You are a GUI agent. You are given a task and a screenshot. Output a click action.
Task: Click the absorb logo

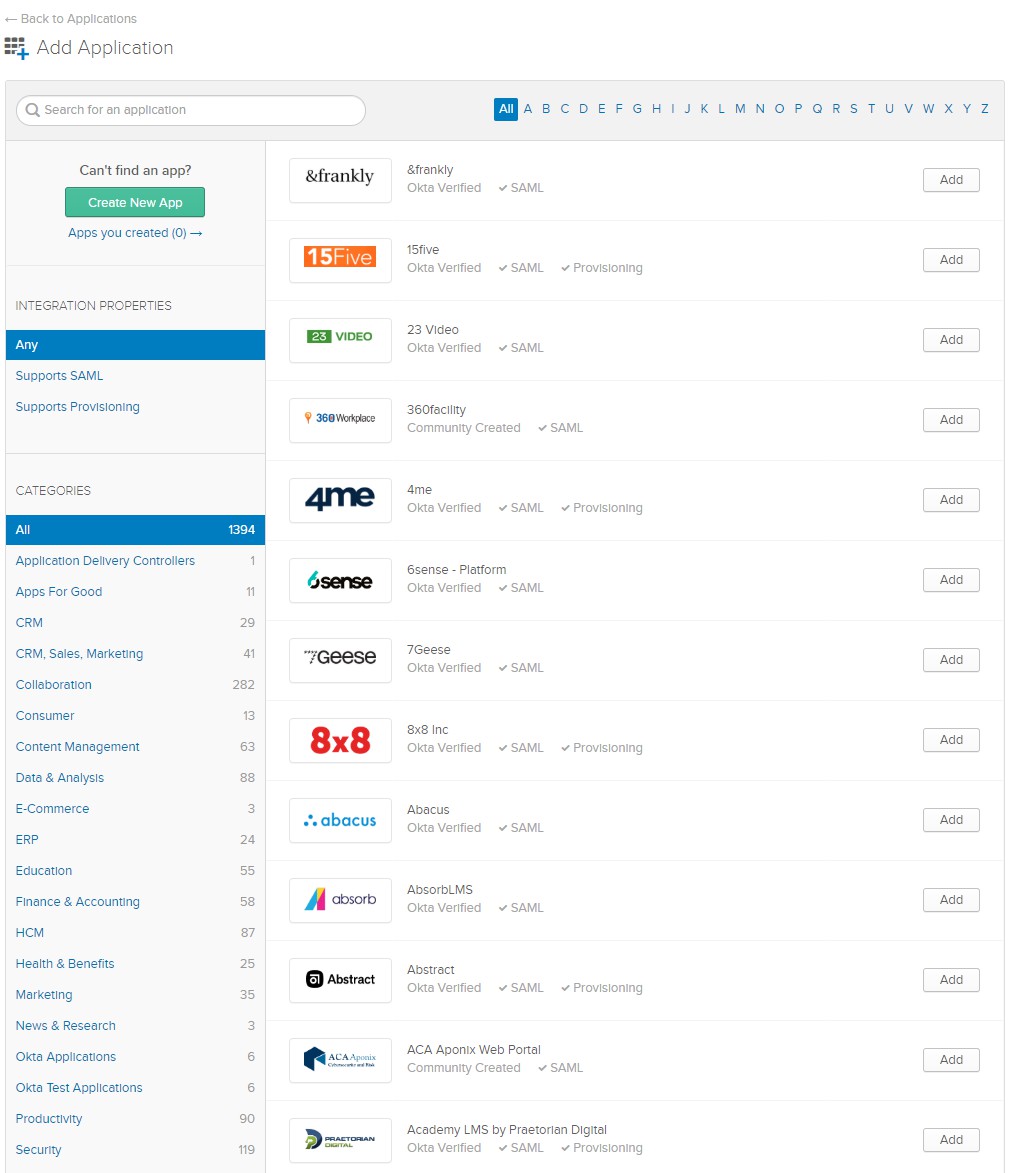point(340,900)
